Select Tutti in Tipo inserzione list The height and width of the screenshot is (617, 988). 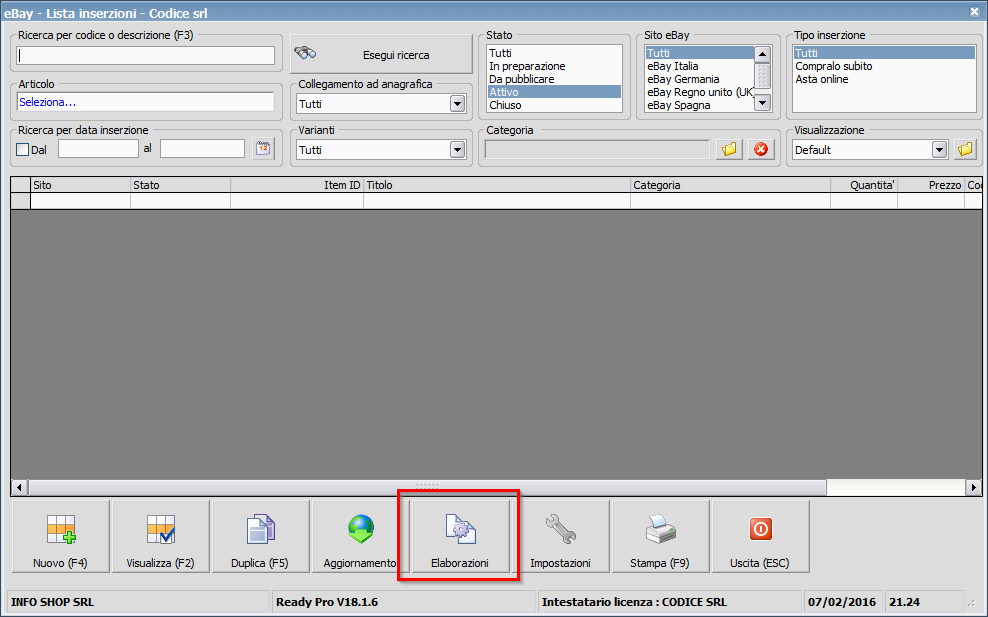coord(884,53)
